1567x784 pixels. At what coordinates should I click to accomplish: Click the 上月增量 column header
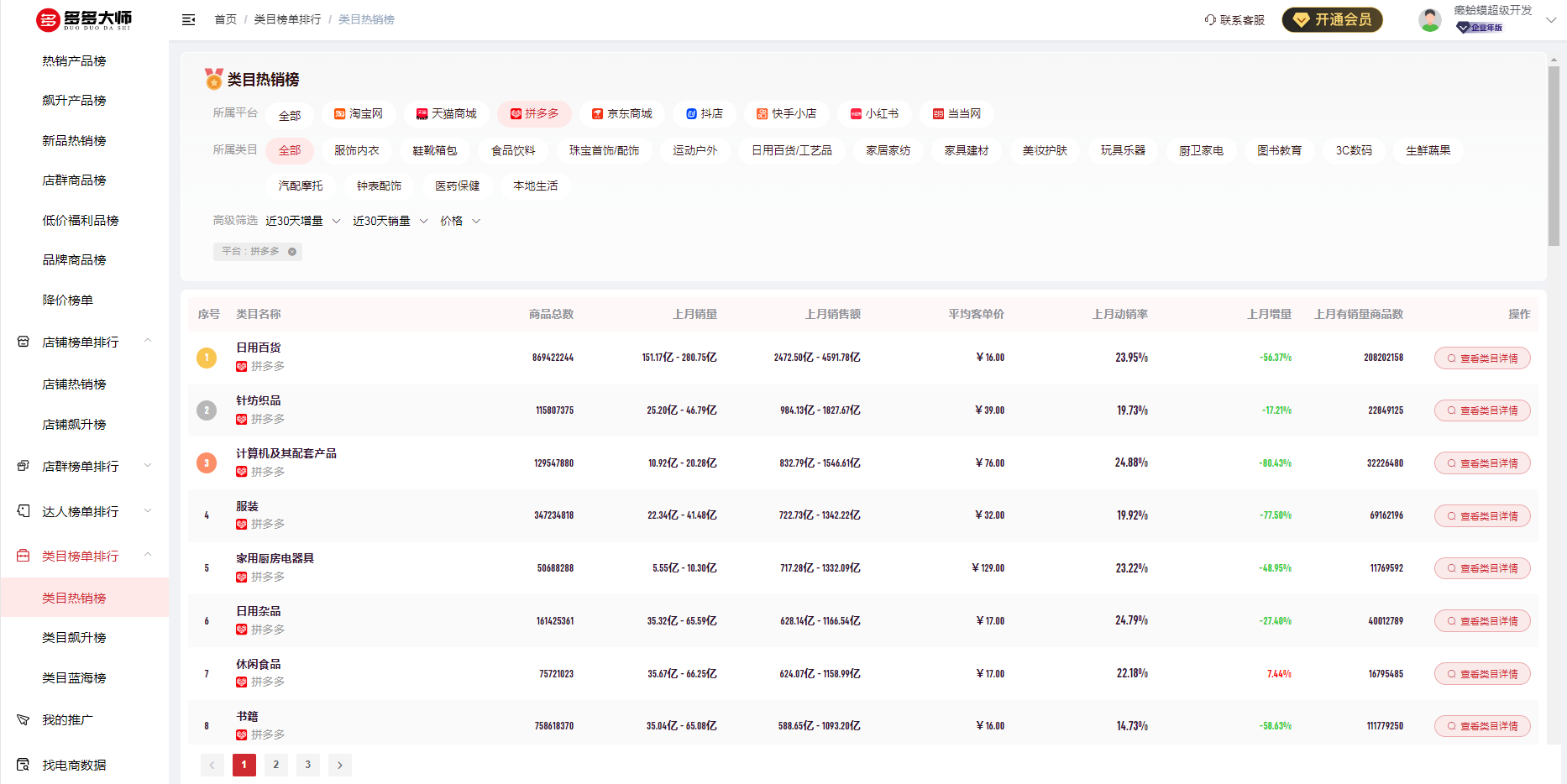pyautogui.click(x=1269, y=314)
